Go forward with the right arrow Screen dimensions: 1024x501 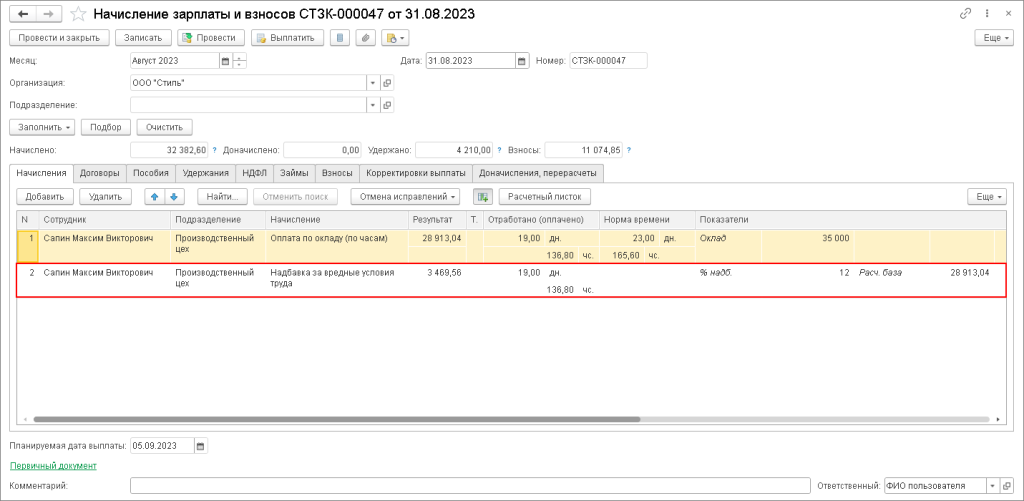point(49,14)
